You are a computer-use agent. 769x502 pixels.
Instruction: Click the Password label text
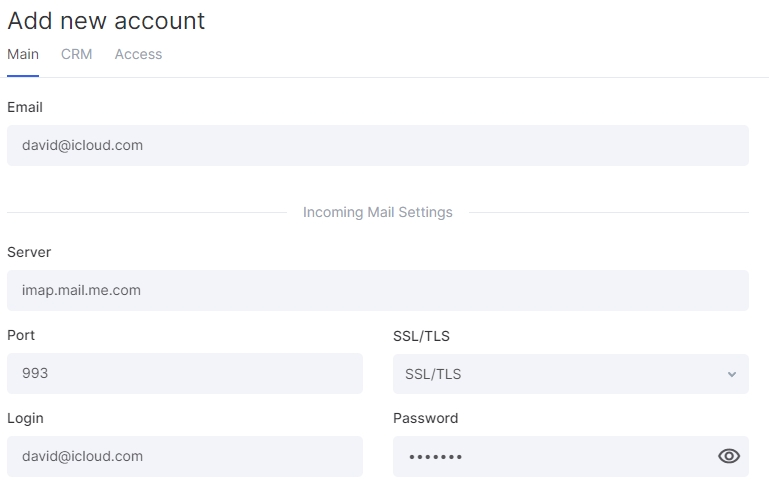(x=426, y=418)
